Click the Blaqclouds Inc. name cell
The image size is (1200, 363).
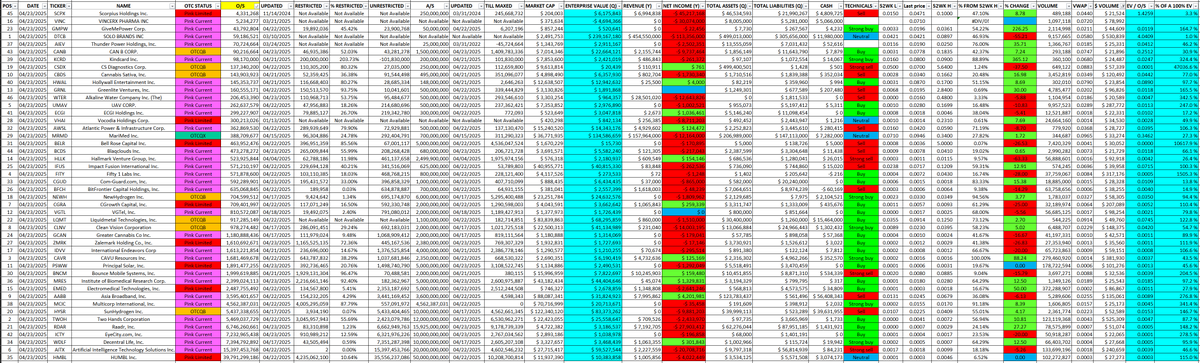click(124, 152)
